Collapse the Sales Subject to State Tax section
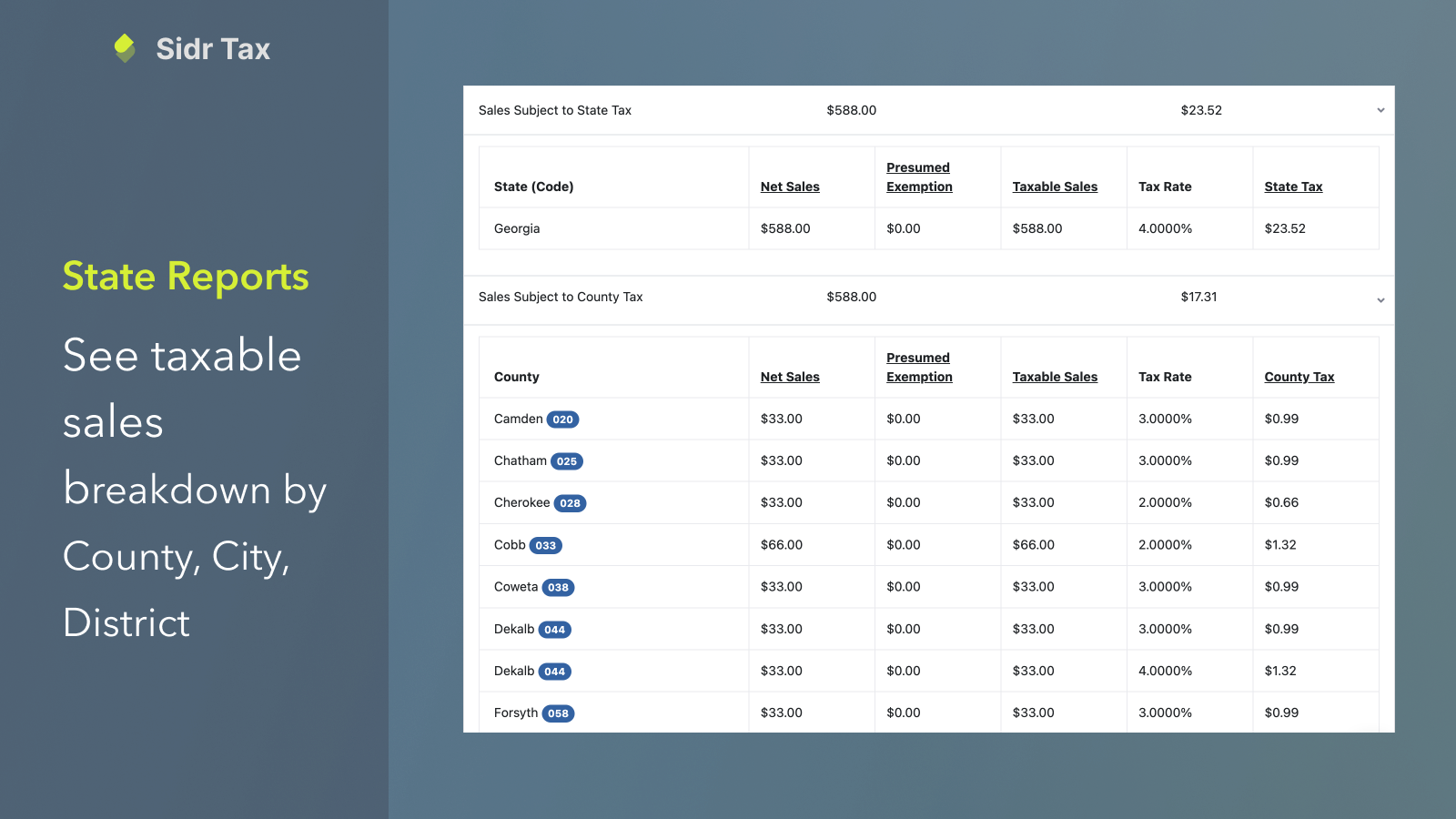The height and width of the screenshot is (819, 1456). [1380, 110]
